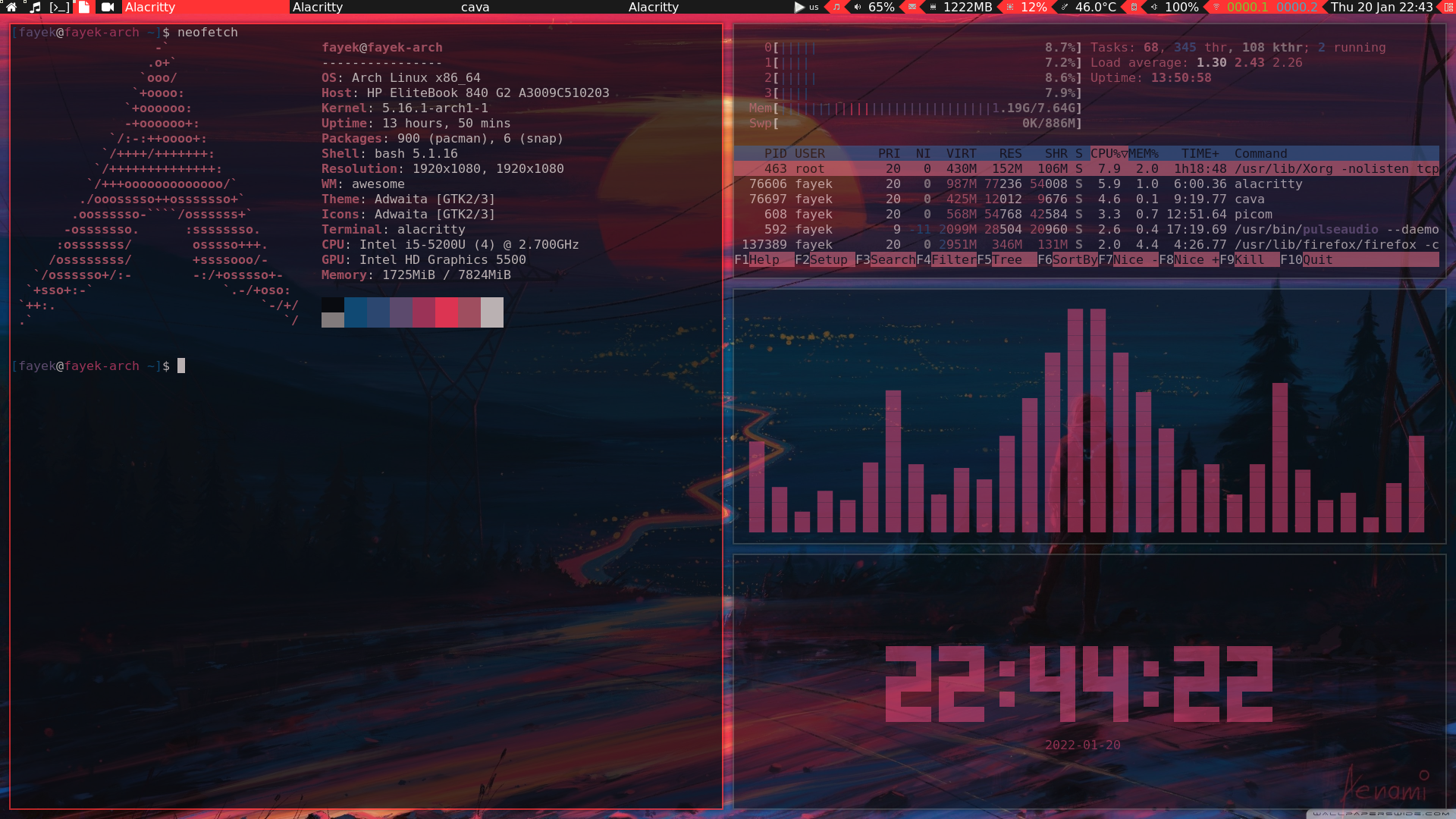Screen dimensions: 1456x819
Task: Click the layout box icon at the bar's end
Action: [x=1448, y=7]
